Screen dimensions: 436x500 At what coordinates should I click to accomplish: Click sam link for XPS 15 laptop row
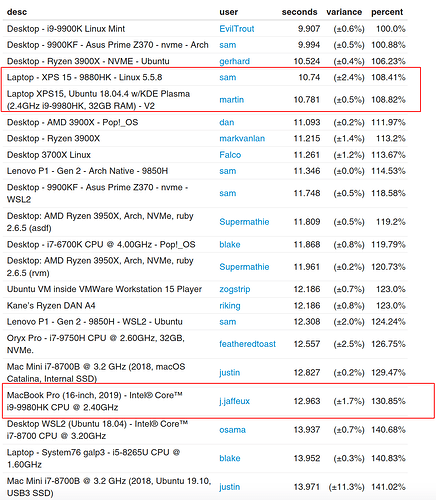(x=228, y=77)
